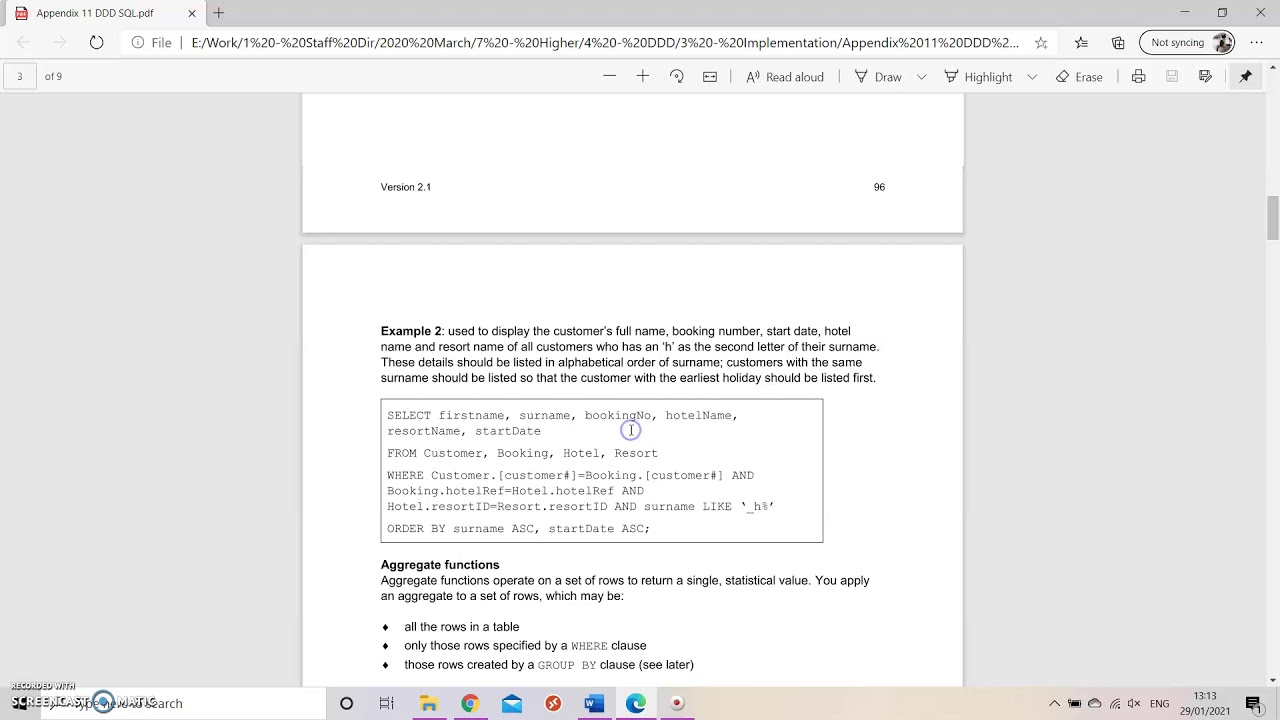The height and width of the screenshot is (720, 1280).
Task: Start Read aloud for the document
Action: pyautogui.click(x=785, y=77)
